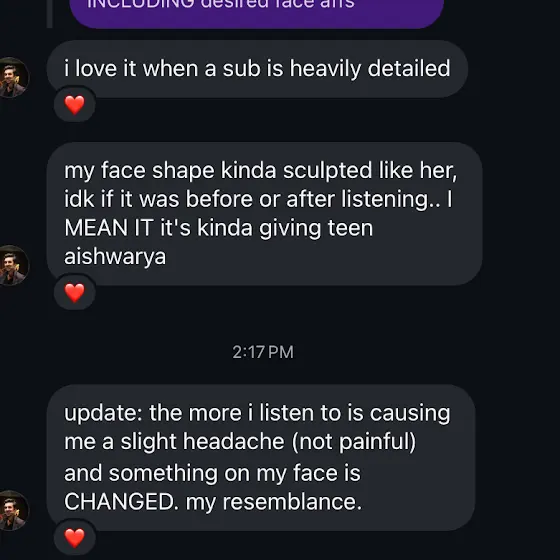Tap the heart reaction under "heavily detailed" message
The width and height of the screenshot is (560, 560).
[75, 105]
